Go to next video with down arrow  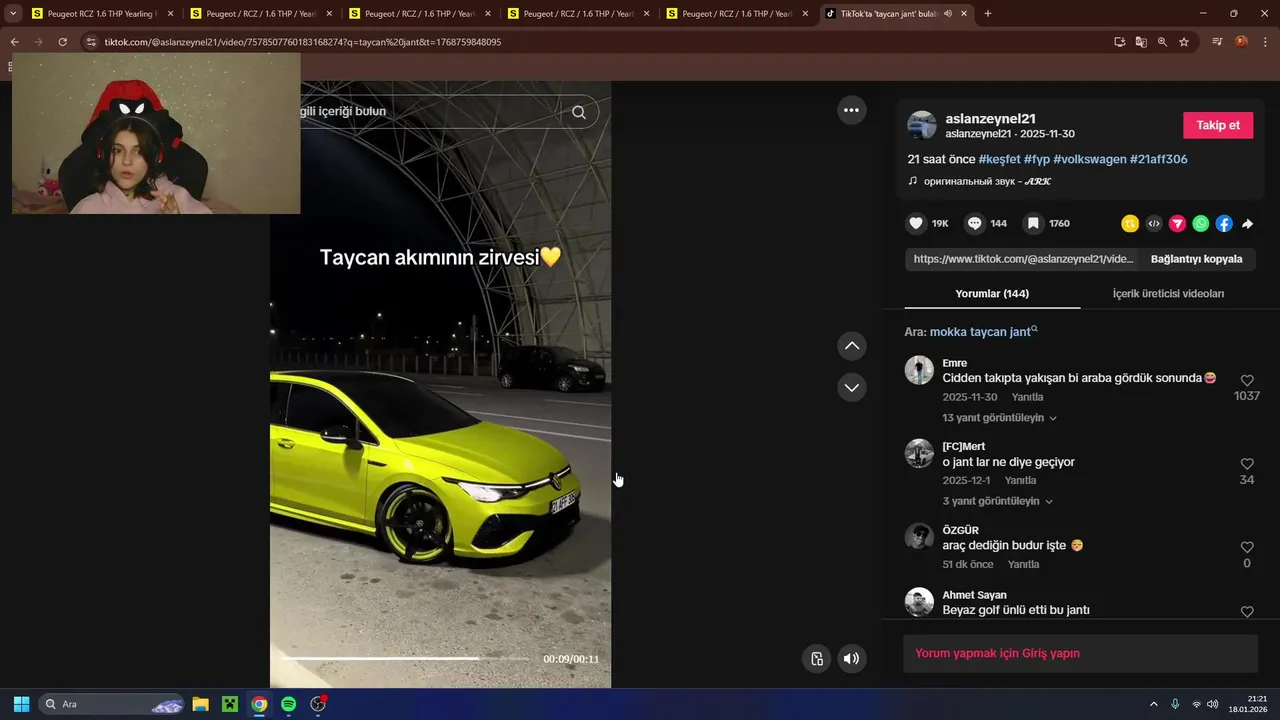[x=852, y=387]
